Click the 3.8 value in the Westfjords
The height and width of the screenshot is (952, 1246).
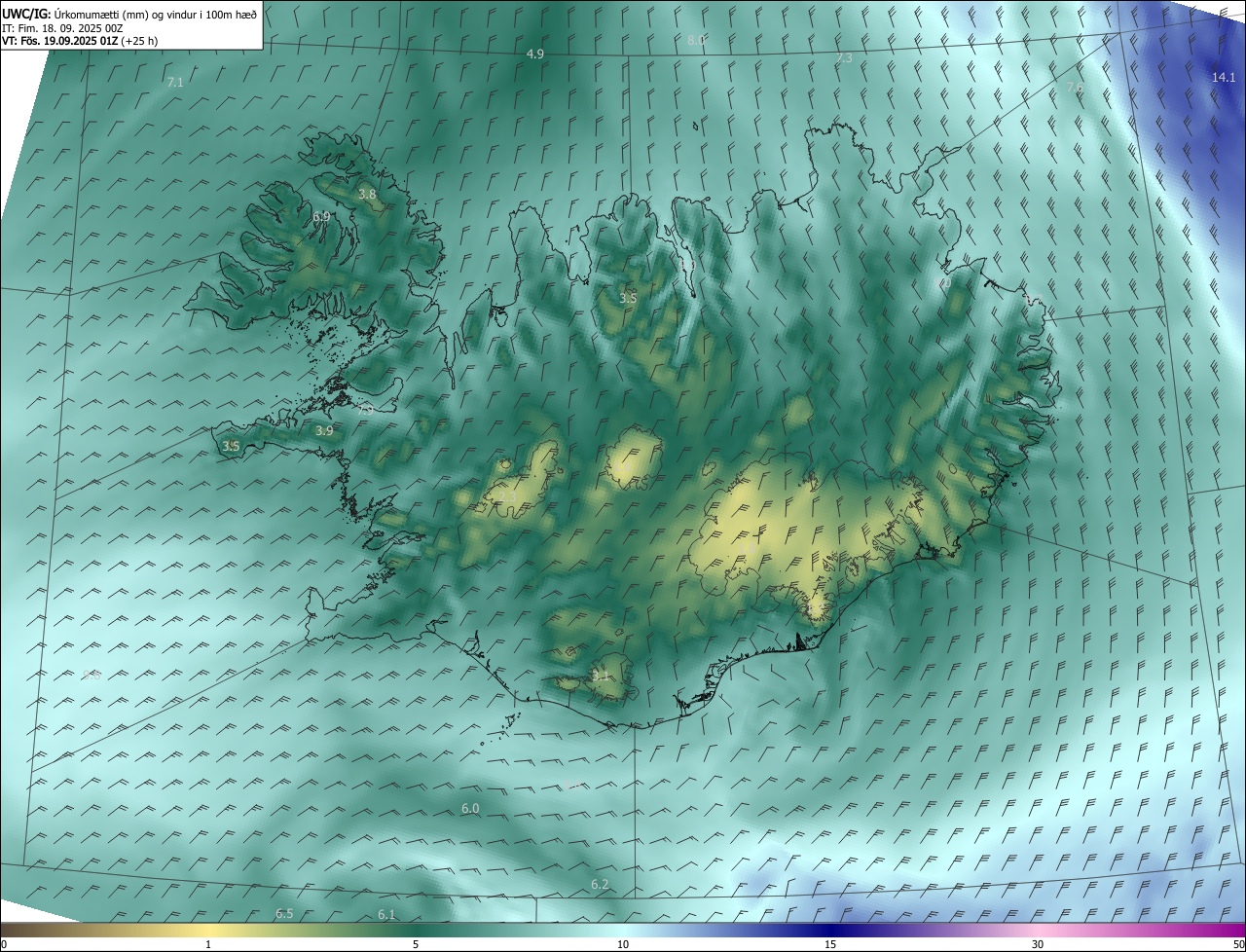coord(367,195)
